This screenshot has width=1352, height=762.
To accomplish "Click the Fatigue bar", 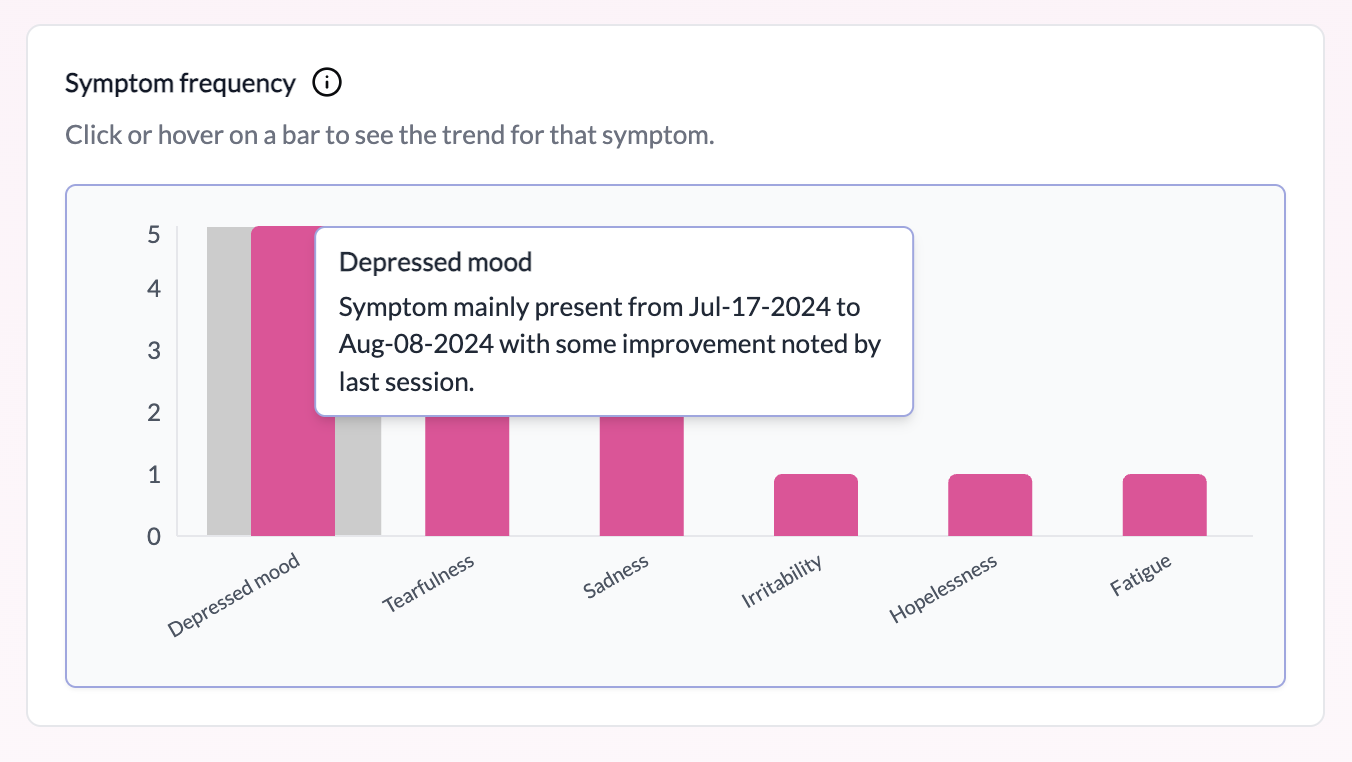I will tap(1165, 503).
